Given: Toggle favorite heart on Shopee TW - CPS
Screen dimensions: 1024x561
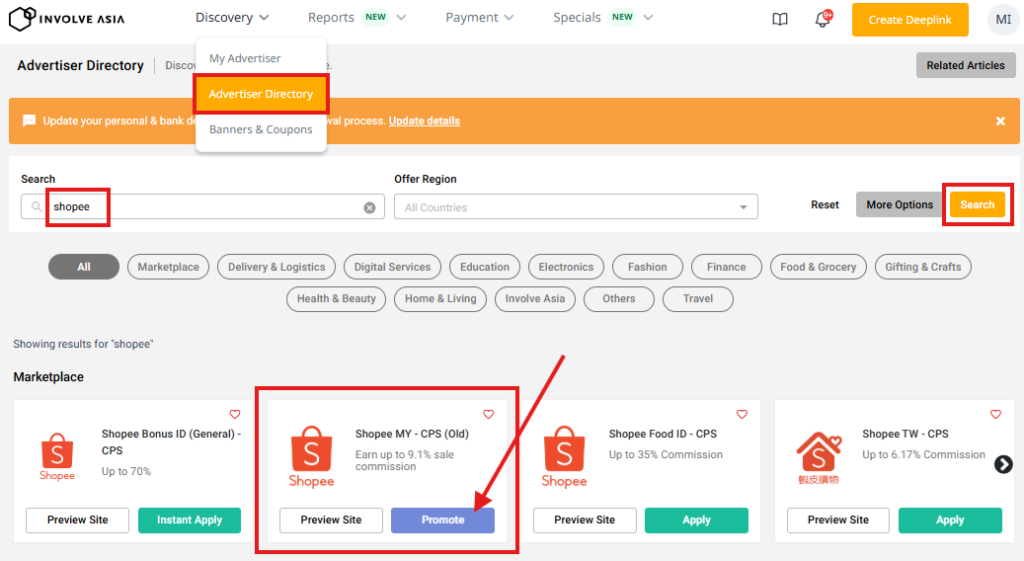Looking at the screenshot, I should click(995, 414).
